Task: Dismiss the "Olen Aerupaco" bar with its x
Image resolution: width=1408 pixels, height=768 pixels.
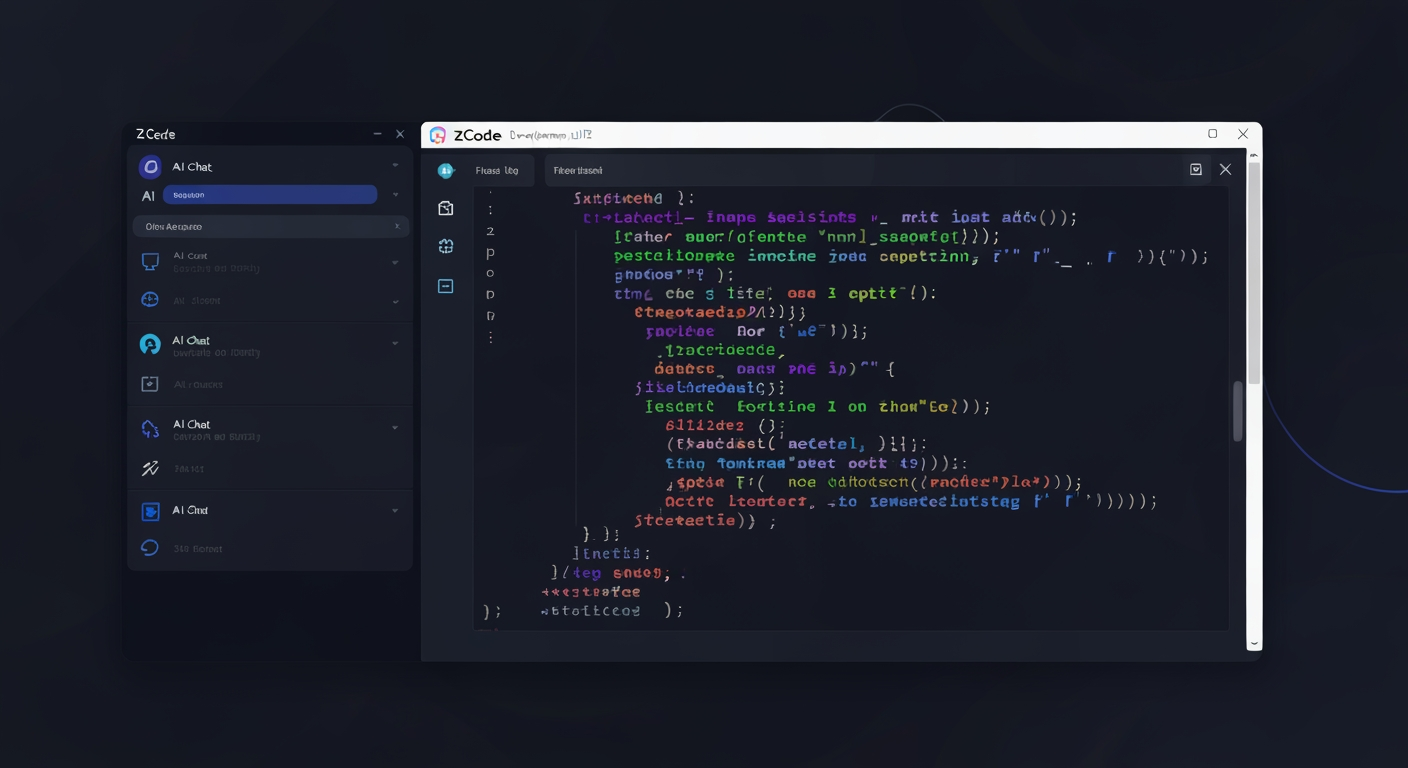Action: 397,227
